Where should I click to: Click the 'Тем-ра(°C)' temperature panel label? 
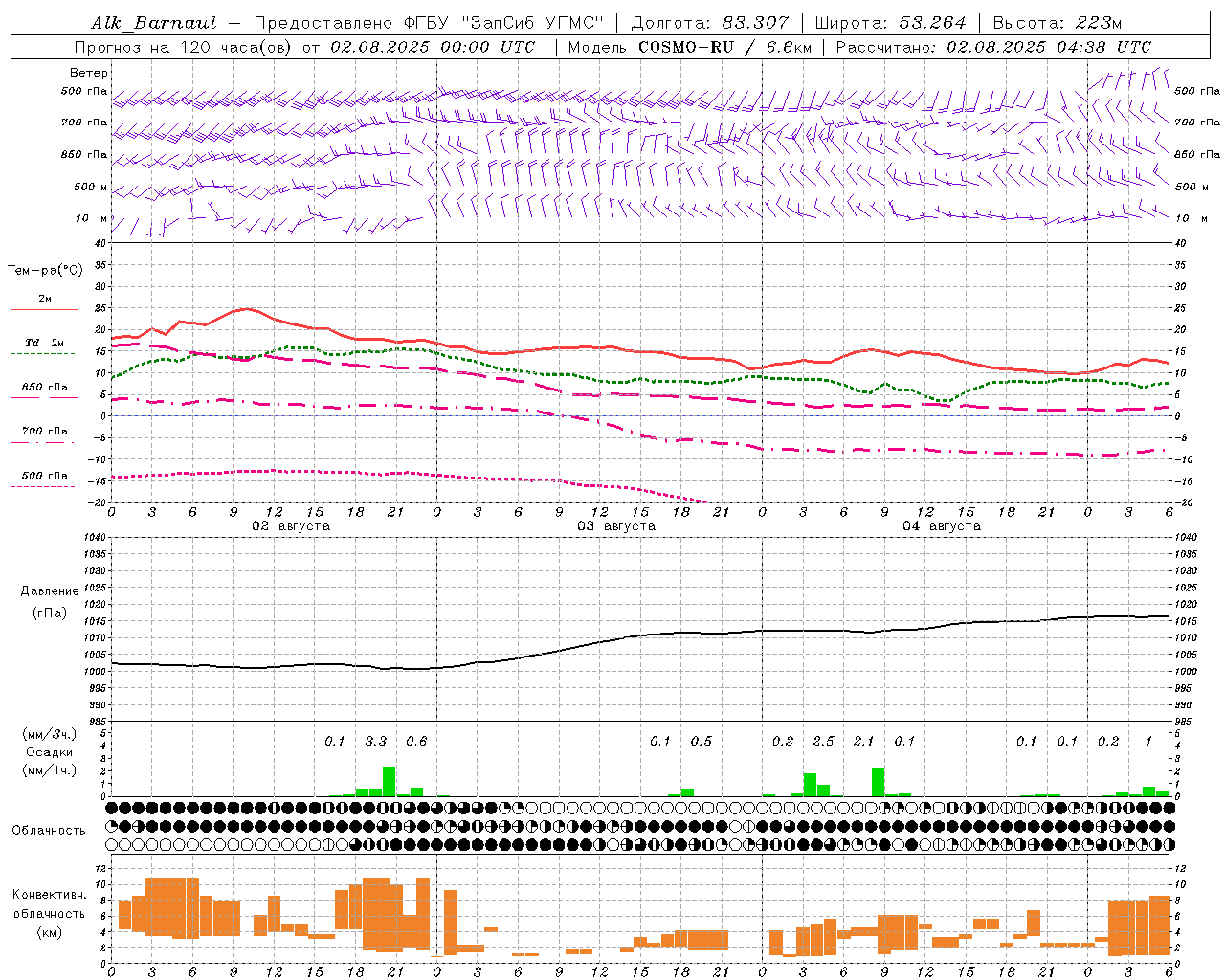[x=45, y=270]
